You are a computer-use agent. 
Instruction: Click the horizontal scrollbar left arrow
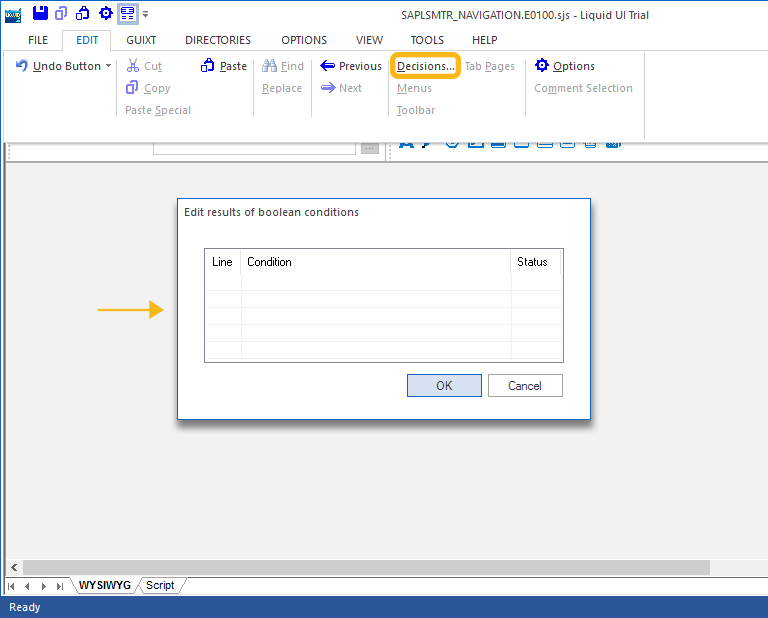coord(12,567)
